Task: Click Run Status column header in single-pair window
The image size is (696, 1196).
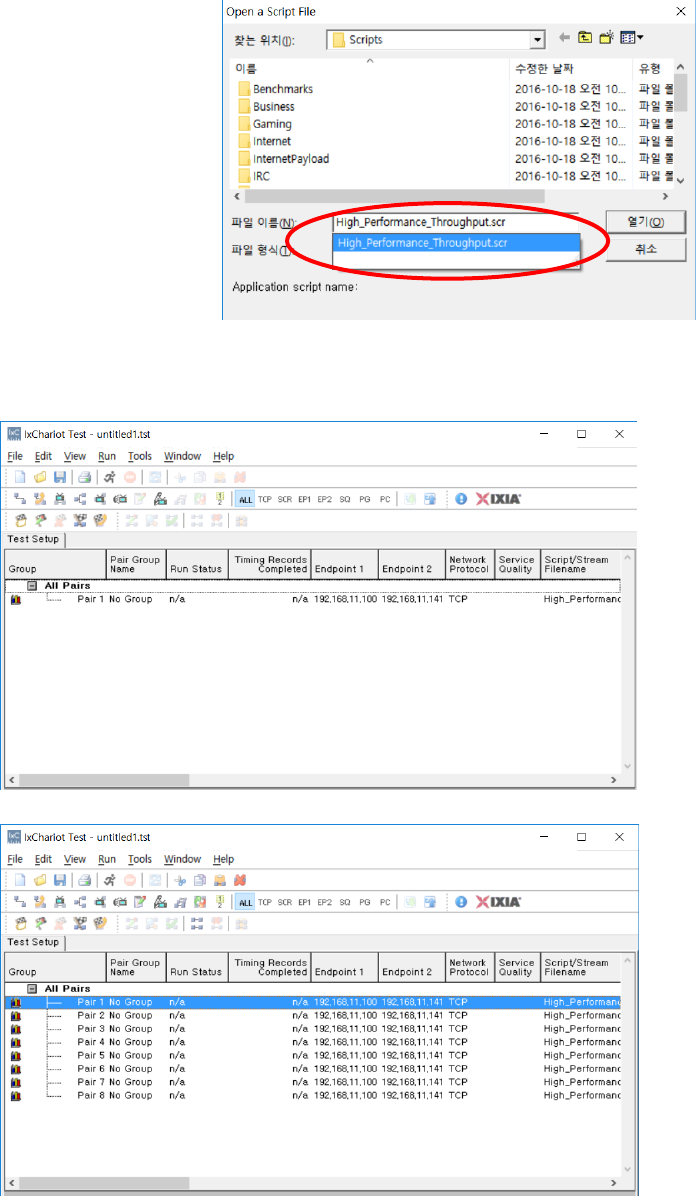Action: (x=198, y=564)
